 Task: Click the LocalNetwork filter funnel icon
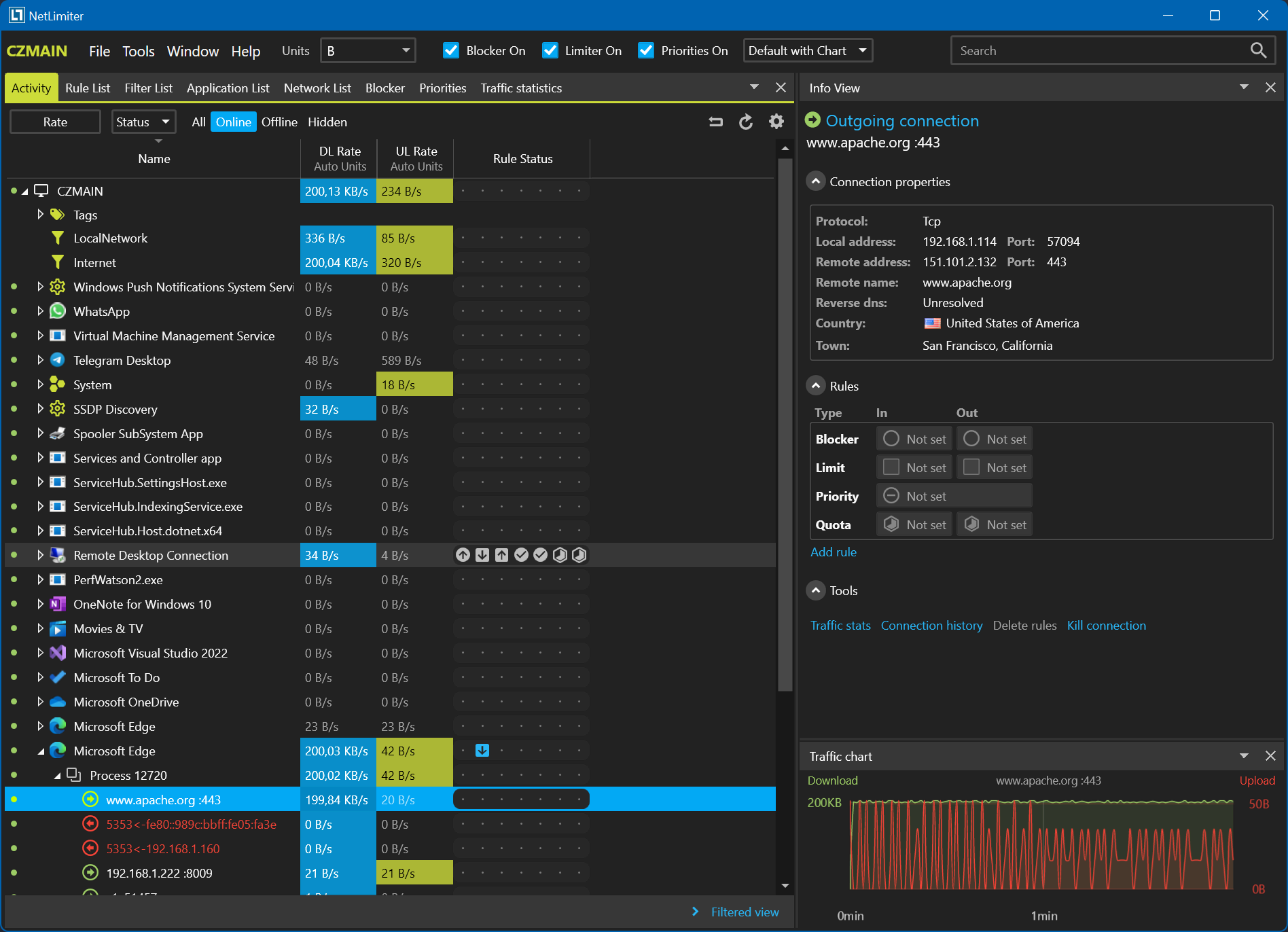point(58,238)
